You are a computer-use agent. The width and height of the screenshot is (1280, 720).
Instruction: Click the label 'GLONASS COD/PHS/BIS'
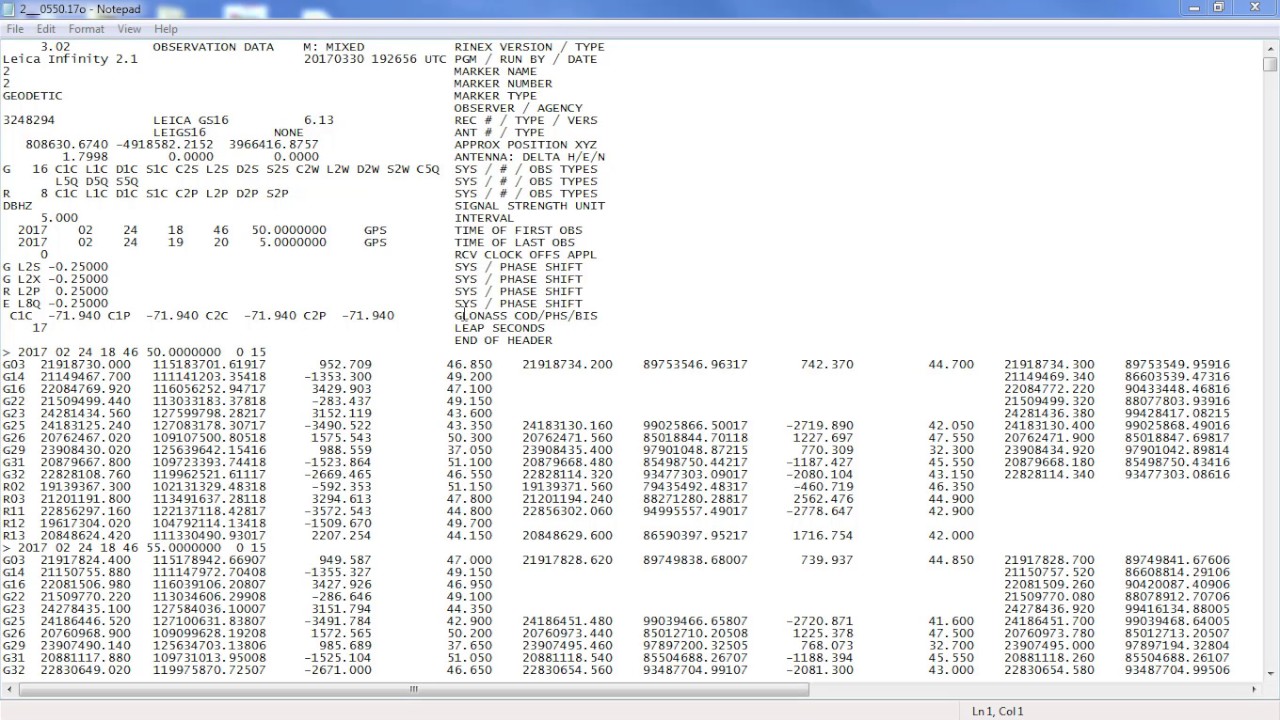pos(525,315)
